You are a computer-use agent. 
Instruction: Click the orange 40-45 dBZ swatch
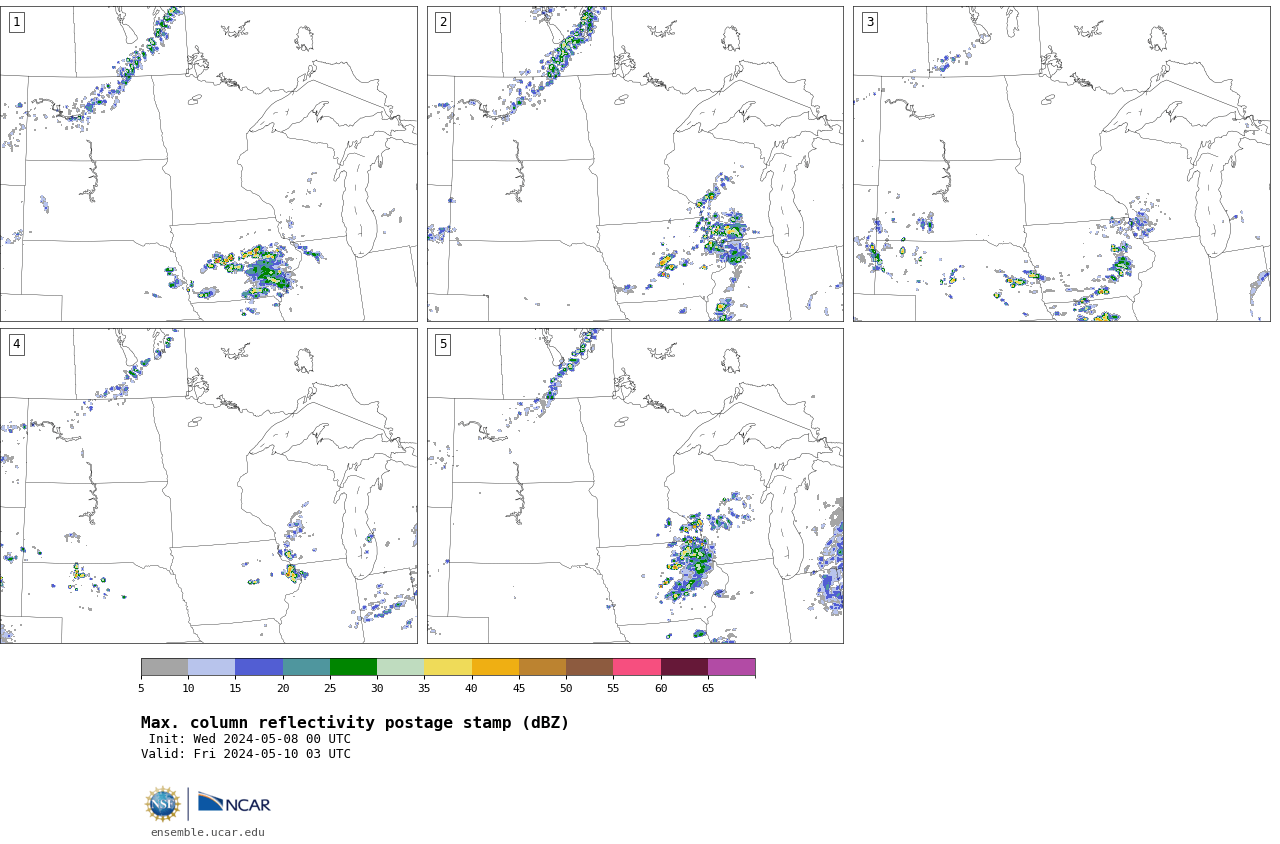[495, 667]
